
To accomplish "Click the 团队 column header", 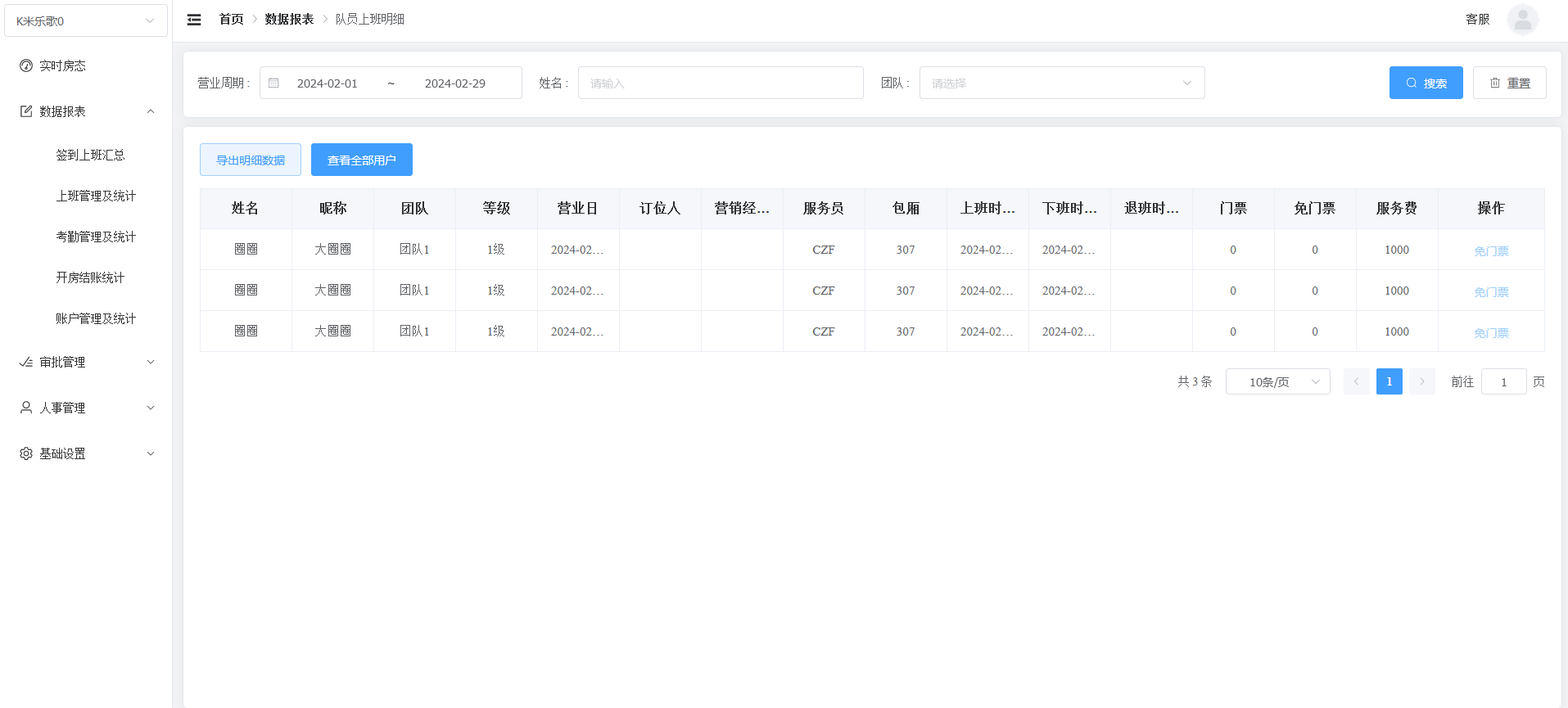I will click(414, 209).
